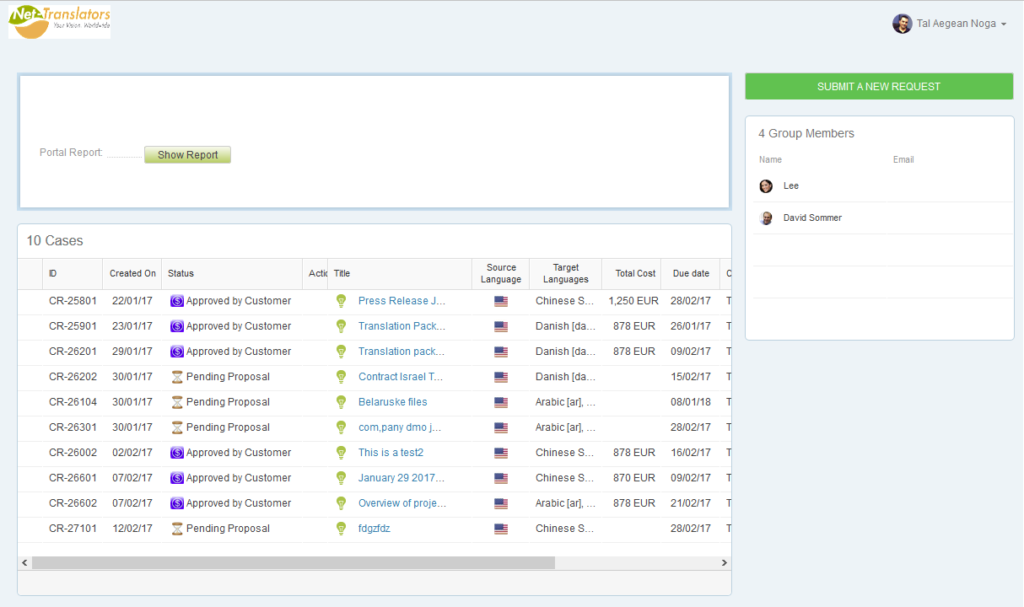Click the Tal Aegean Noga avatar

pos(902,24)
